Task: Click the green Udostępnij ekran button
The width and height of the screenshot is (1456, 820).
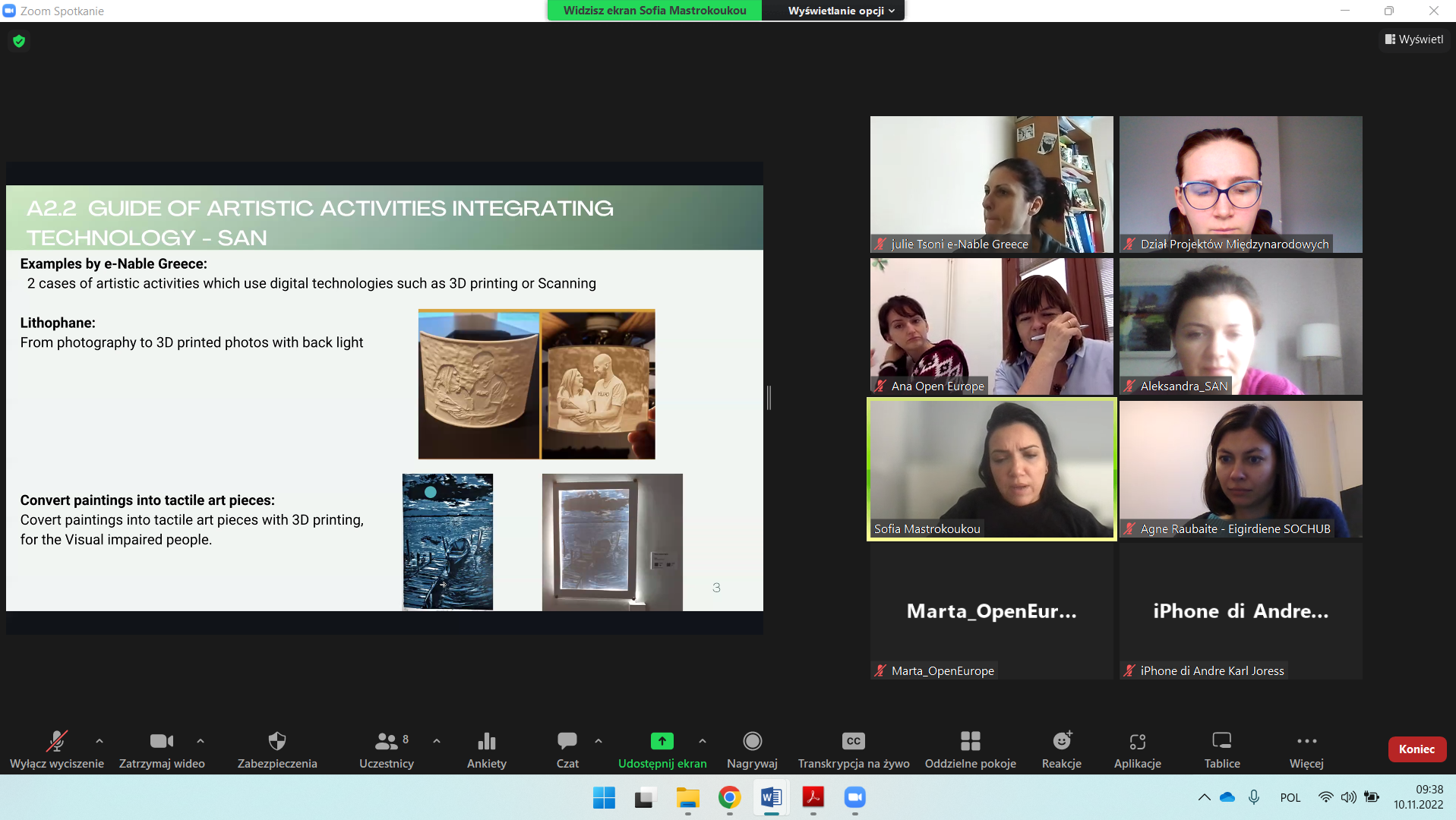Action: 662,749
